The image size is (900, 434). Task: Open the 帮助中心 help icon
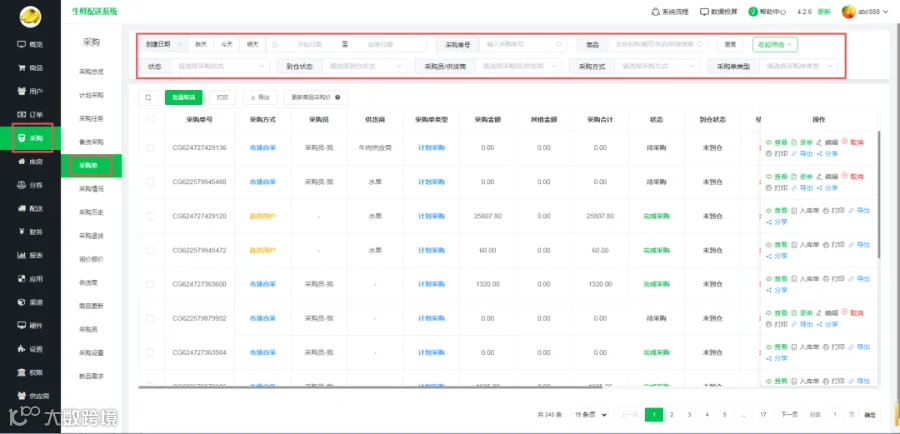pyautogui.click(x=753, y=11)
